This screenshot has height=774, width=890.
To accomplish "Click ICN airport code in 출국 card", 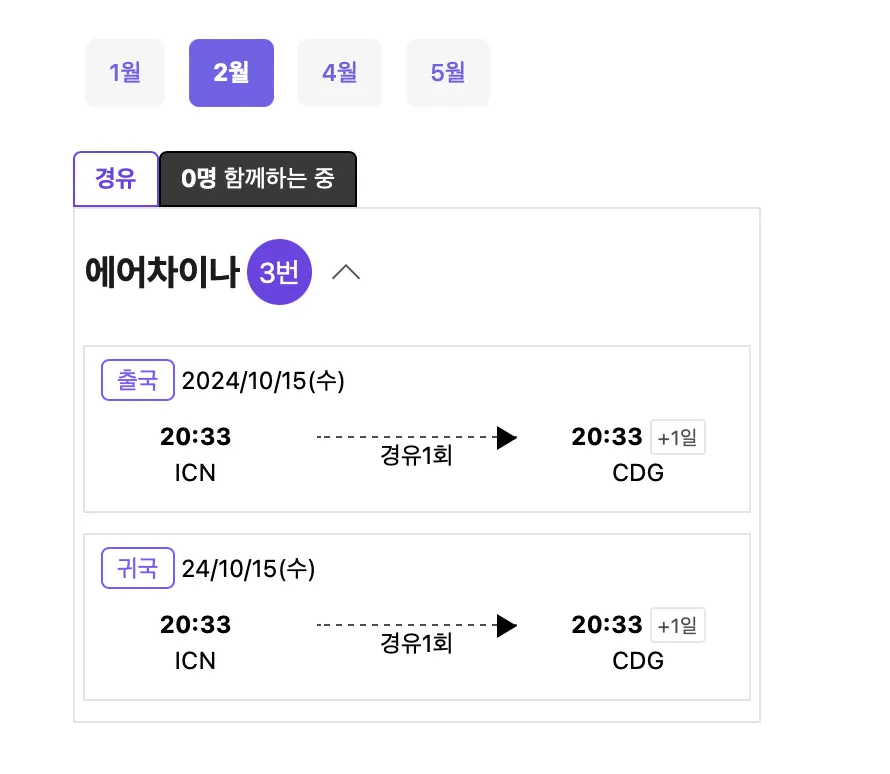I will tap(195, 472).
